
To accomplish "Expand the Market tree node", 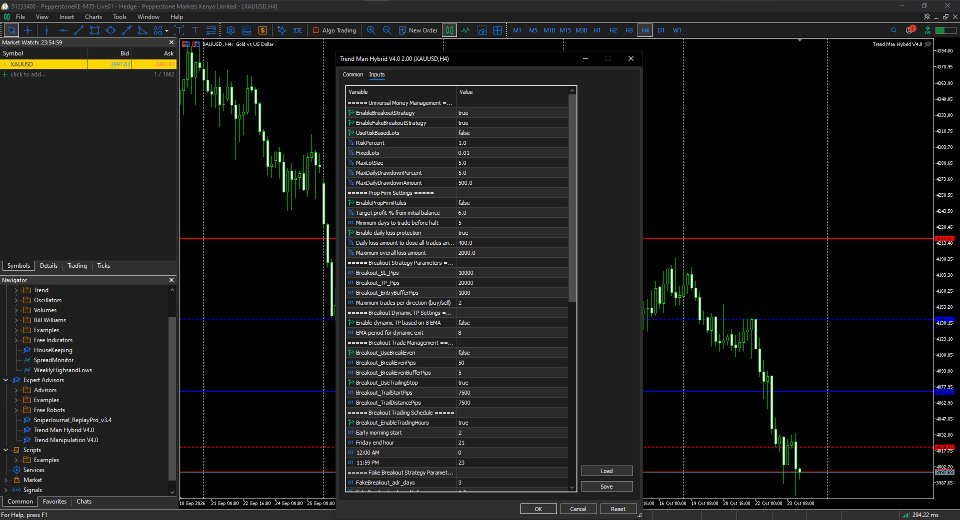I will coord(6,480).
